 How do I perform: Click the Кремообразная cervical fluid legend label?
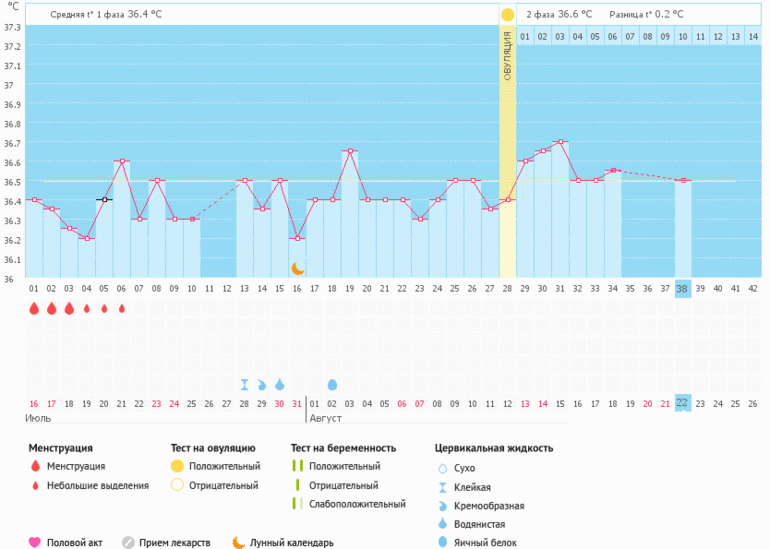point(489,506)
